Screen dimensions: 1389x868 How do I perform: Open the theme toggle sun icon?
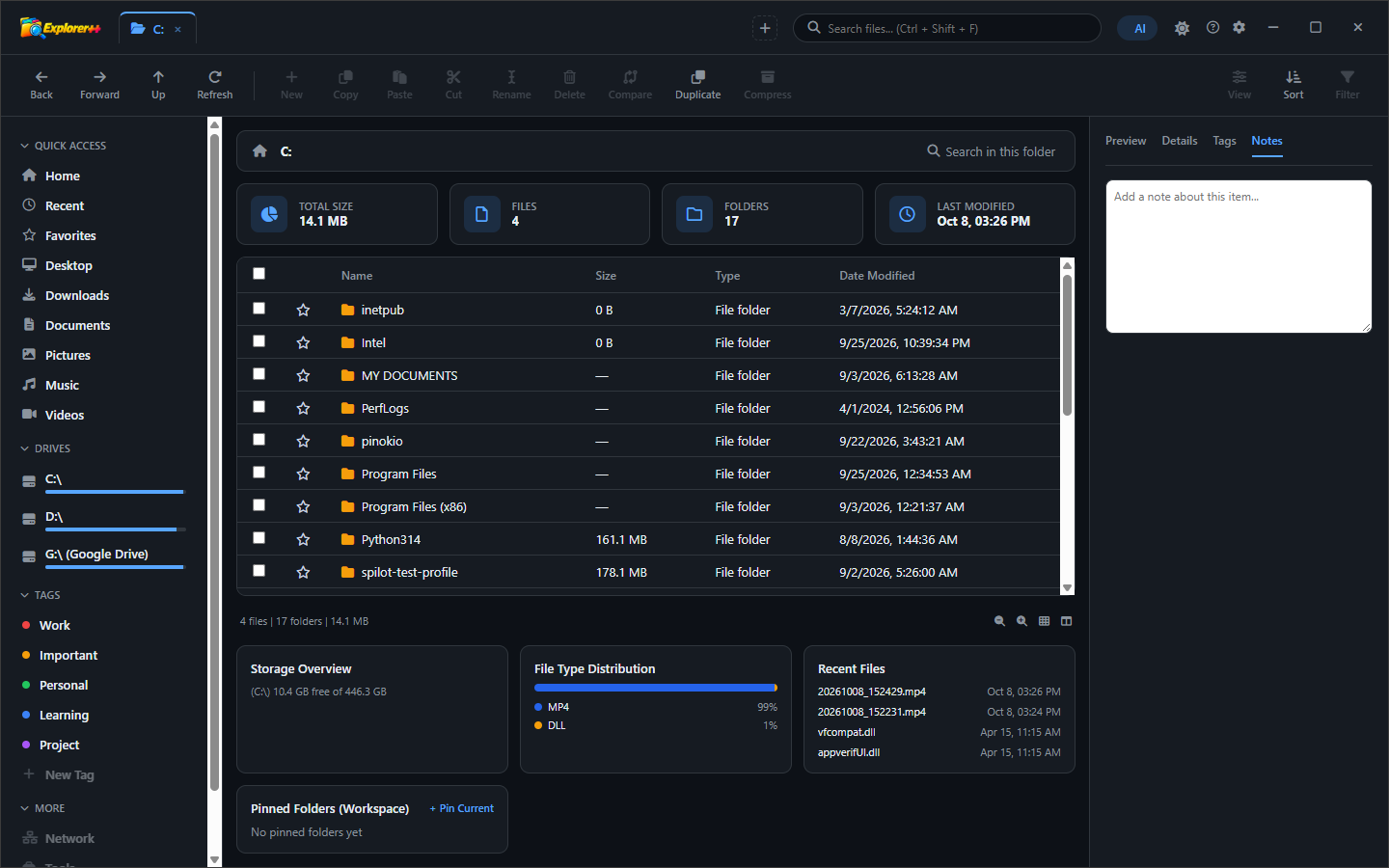[1182, 28]
